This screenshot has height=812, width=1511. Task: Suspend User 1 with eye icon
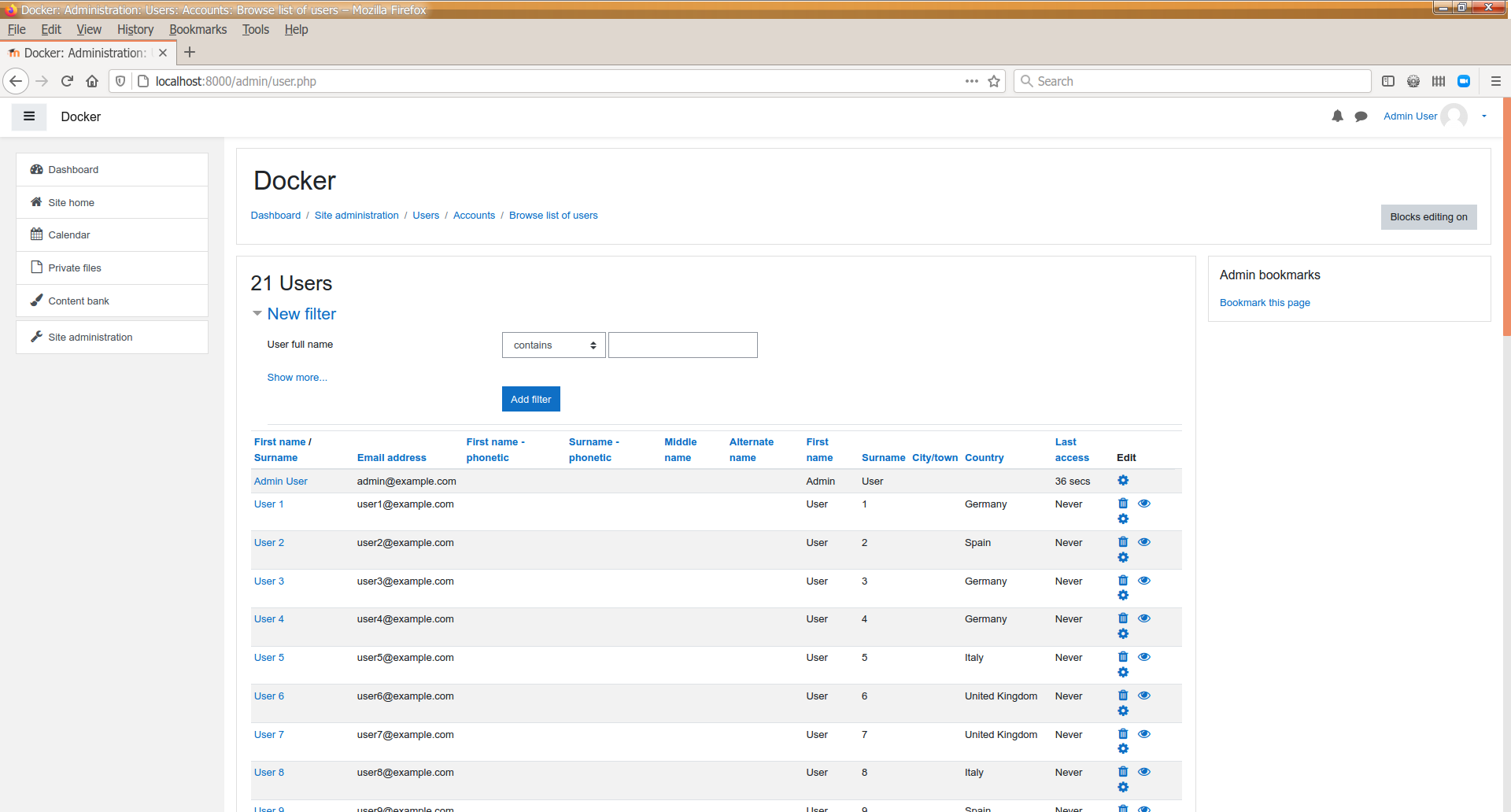1144,504
